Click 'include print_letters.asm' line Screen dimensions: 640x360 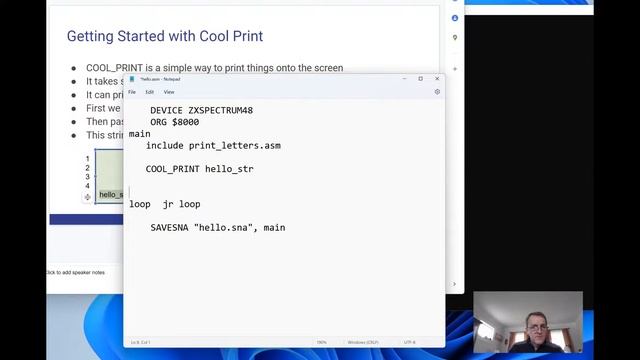213,146
